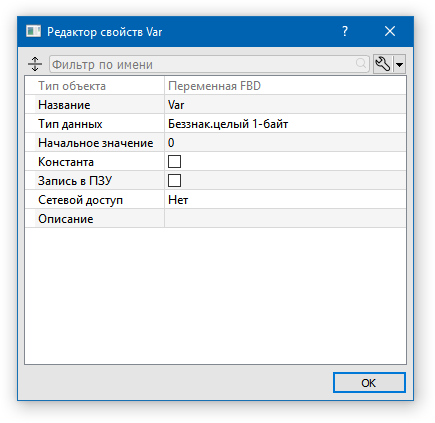Toggle the Константа checkbox
Screen dimensions: 435x423
click(174, 162)
